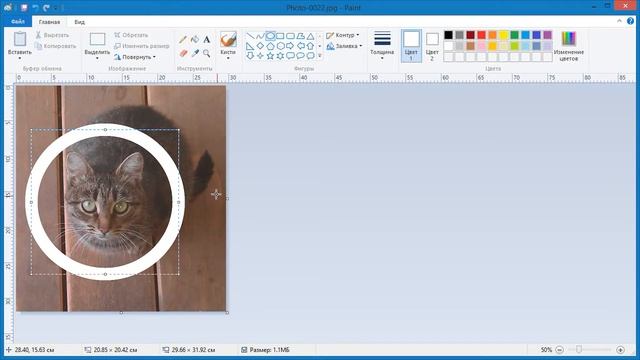Choose the Rounded rectangle shape
This screenshot has height=360, width=640.
(x=291, y=36)
